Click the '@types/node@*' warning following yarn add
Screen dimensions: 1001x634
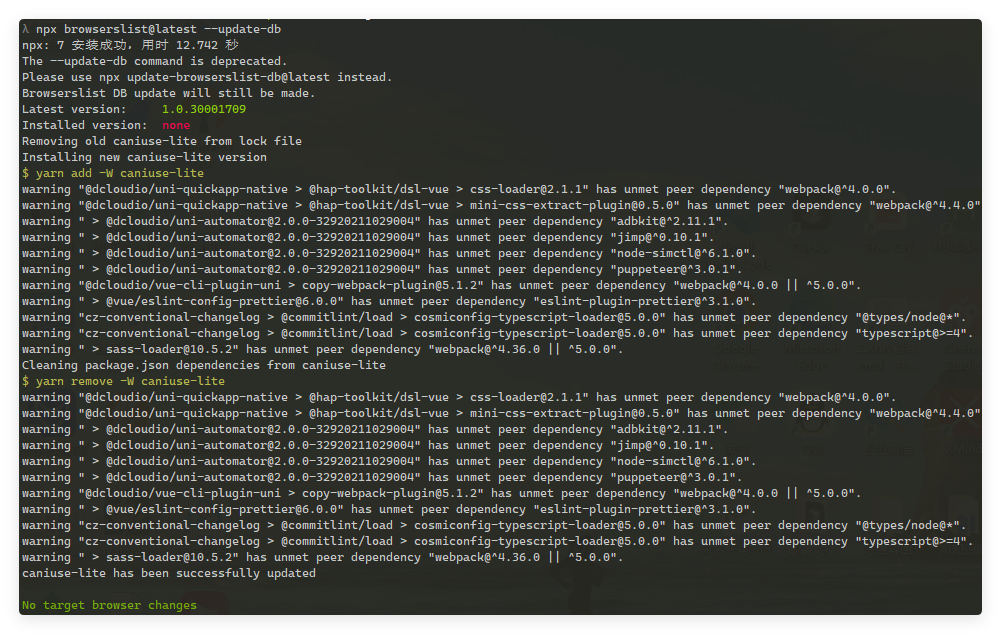494,317
